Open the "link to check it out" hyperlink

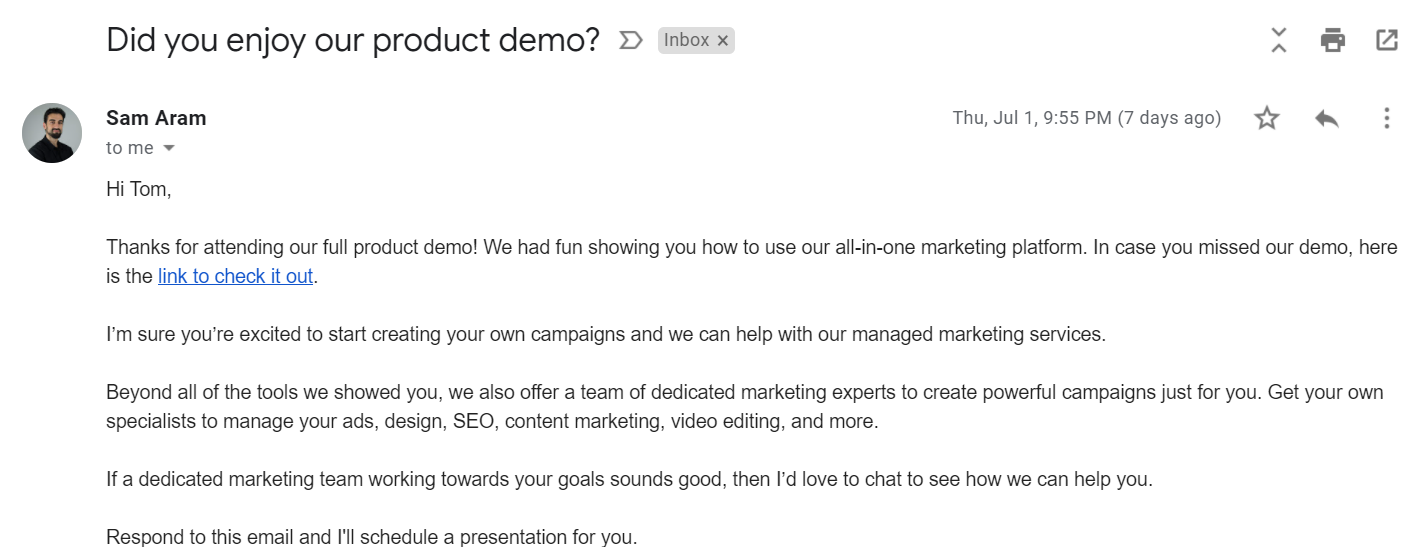[236, 276]
